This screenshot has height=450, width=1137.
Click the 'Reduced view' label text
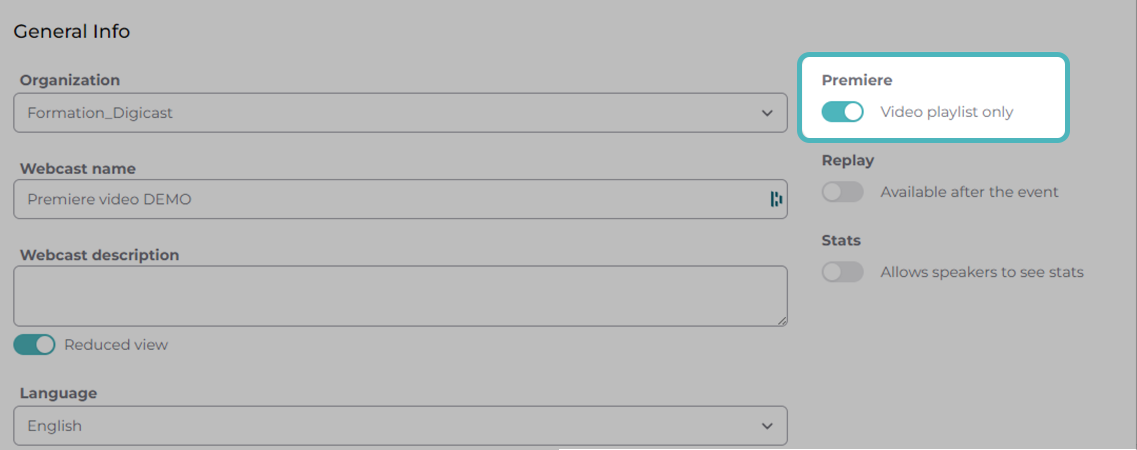click(116, 345)
